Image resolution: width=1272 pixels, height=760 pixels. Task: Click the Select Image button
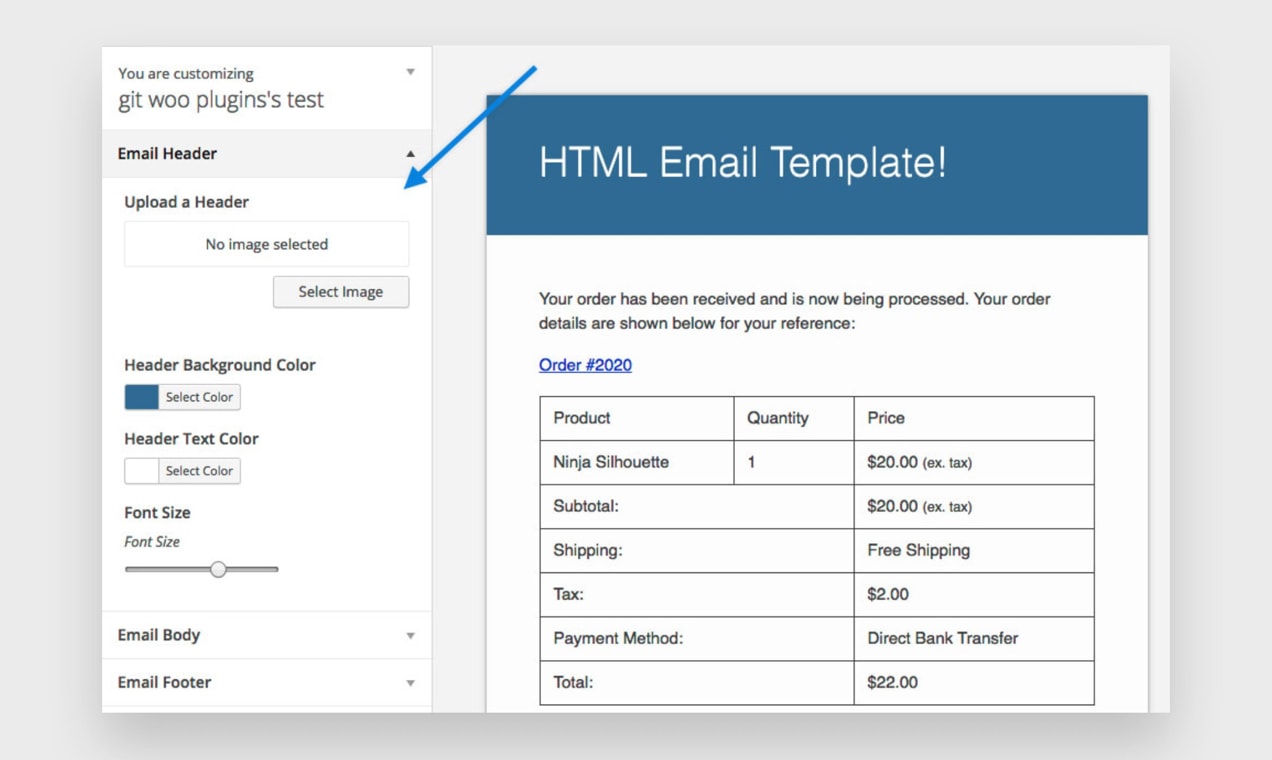341,292
